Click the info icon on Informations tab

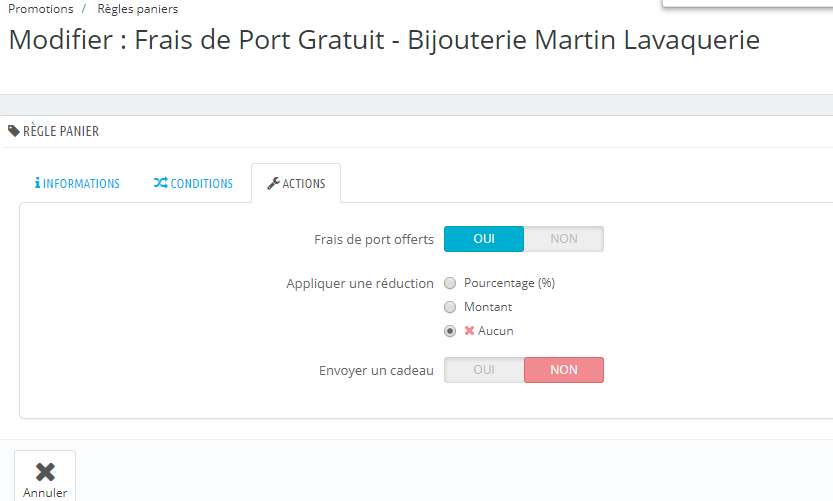[x=37, y=184]
